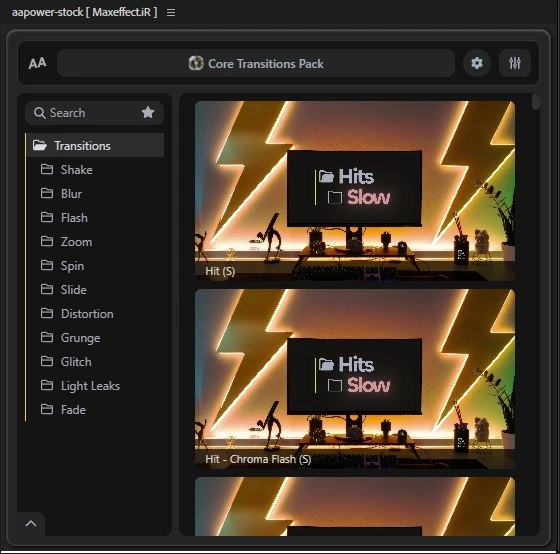Image resolution: width=560 pixels, height=554 pixels.
Task: Click the open Transitions folder icon
Action: point(40,145)
